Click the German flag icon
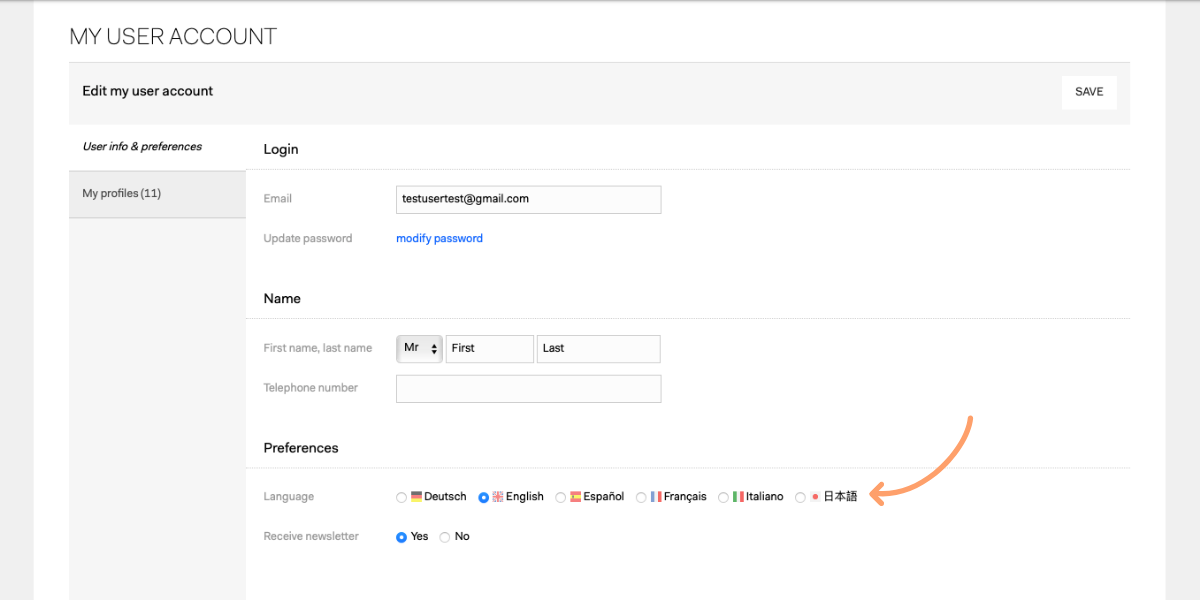Viewport: 1200px width, 600px height. 417,496
